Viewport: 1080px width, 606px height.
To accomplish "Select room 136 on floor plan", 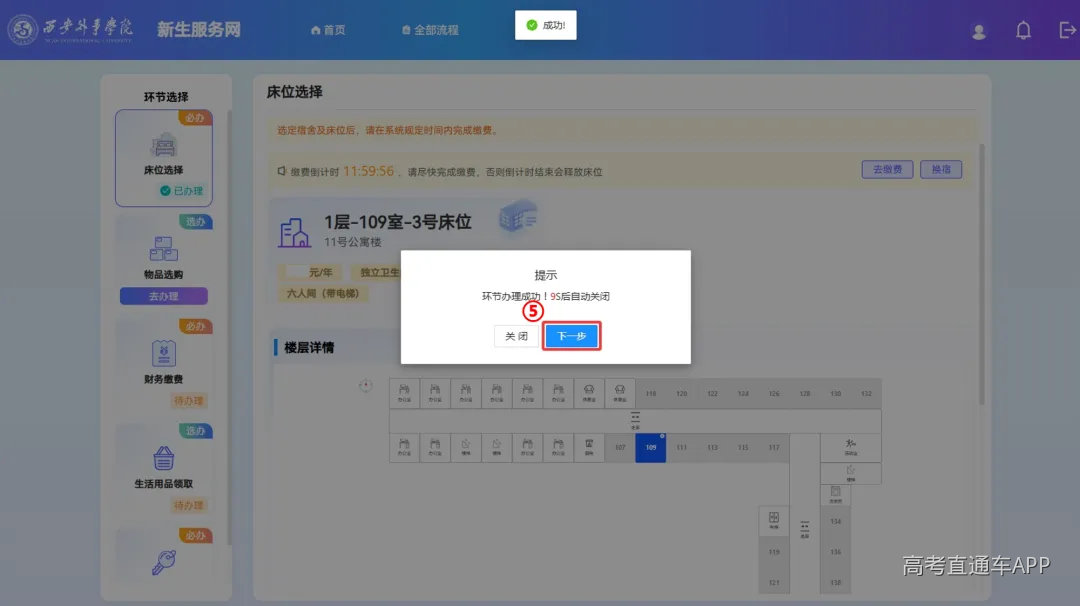I will tap(835, 552).
